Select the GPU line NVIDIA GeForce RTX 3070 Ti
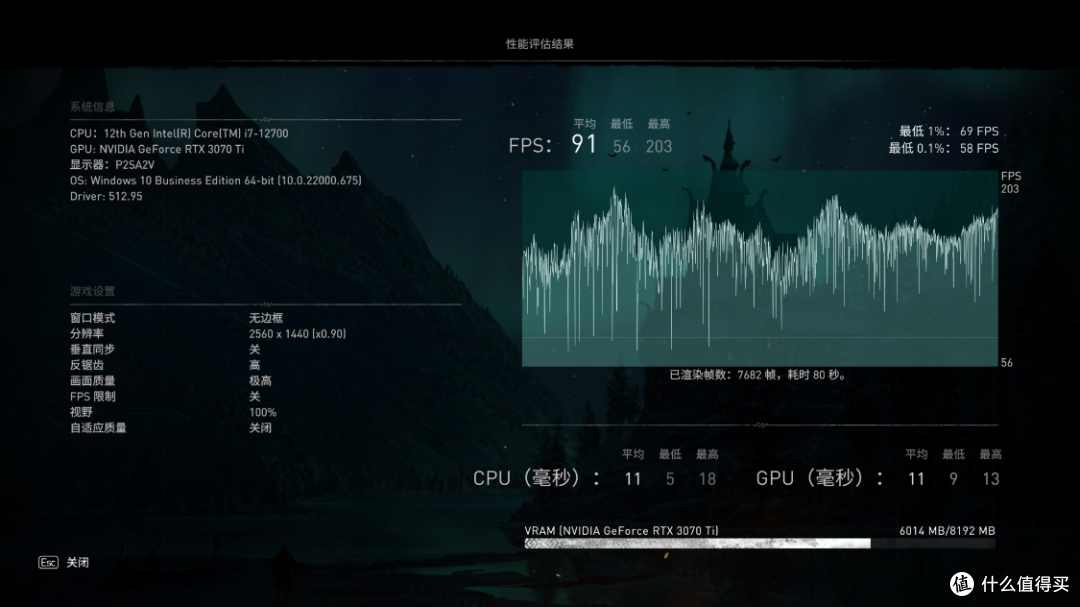This screenshot has height=607, width=1080. [157, 150]
